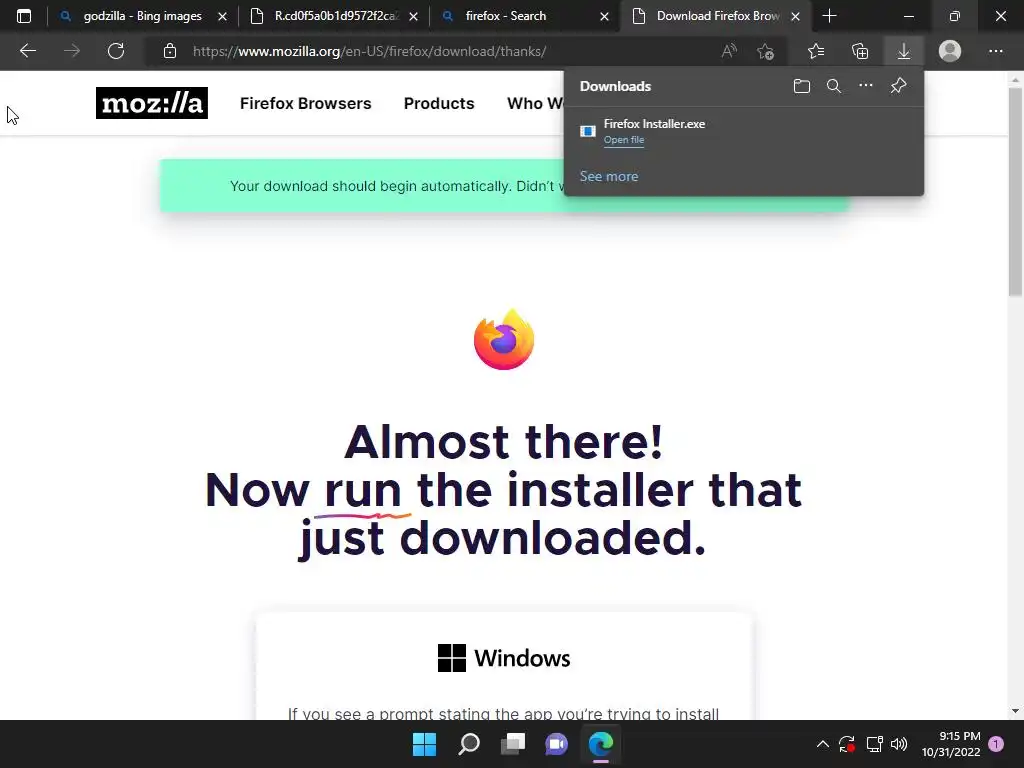This screenshot has height=768, width=1024.
Task: Open Edge Settings and more menu
Action: click(x=995, y=51)
